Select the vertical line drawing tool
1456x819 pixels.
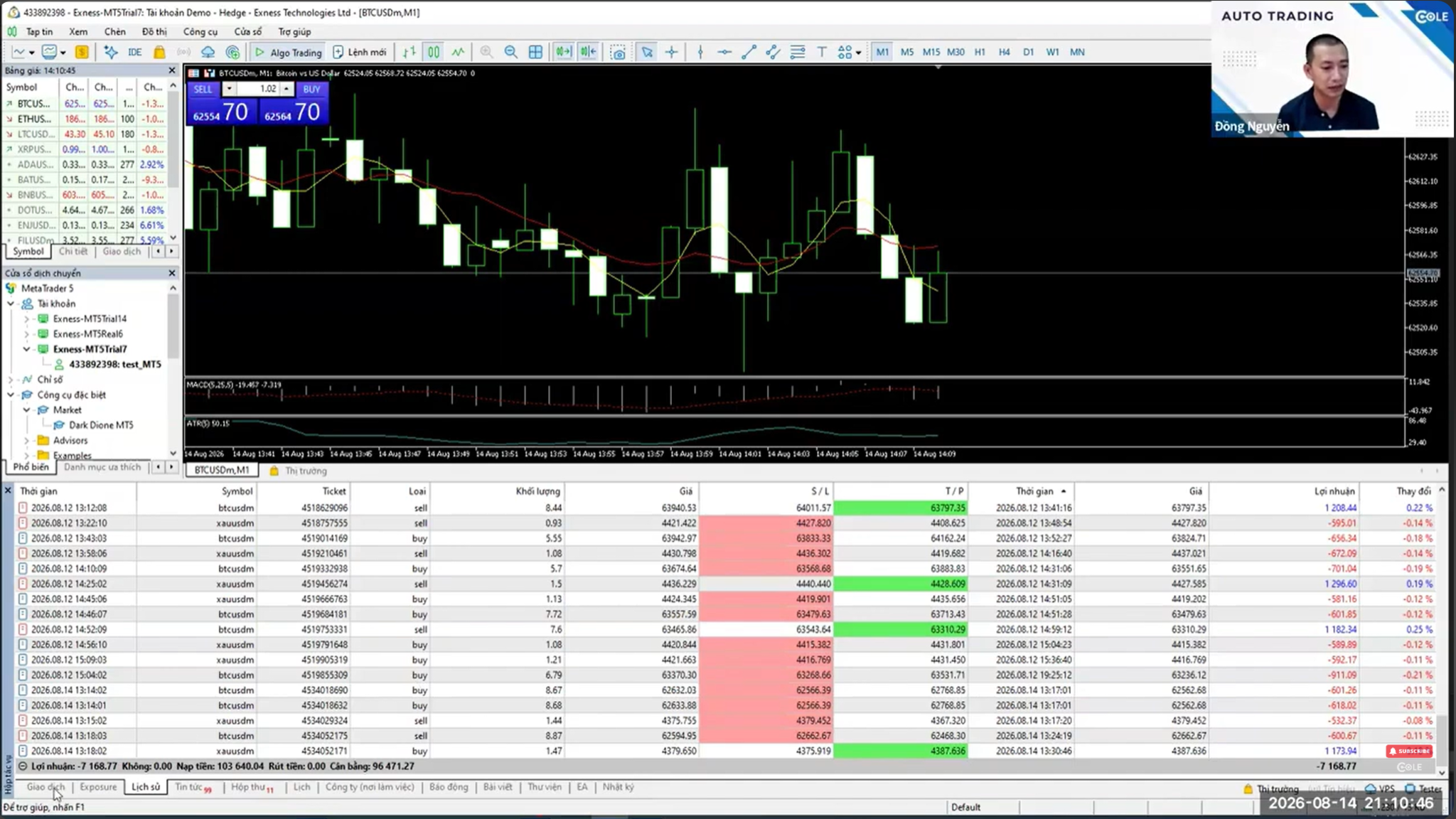click(700, 52)
